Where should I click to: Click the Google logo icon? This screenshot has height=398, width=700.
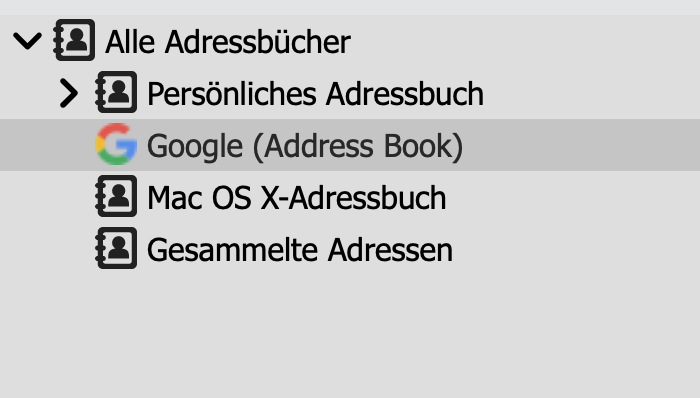(x=116, y=144)
